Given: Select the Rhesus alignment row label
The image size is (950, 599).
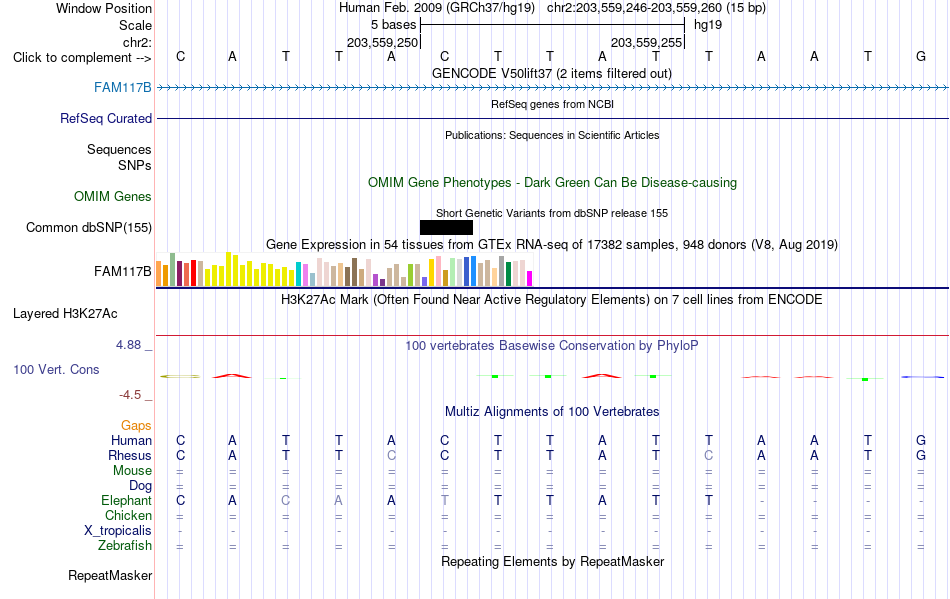Looking at the screenshot, I should [x=130, y=455].
